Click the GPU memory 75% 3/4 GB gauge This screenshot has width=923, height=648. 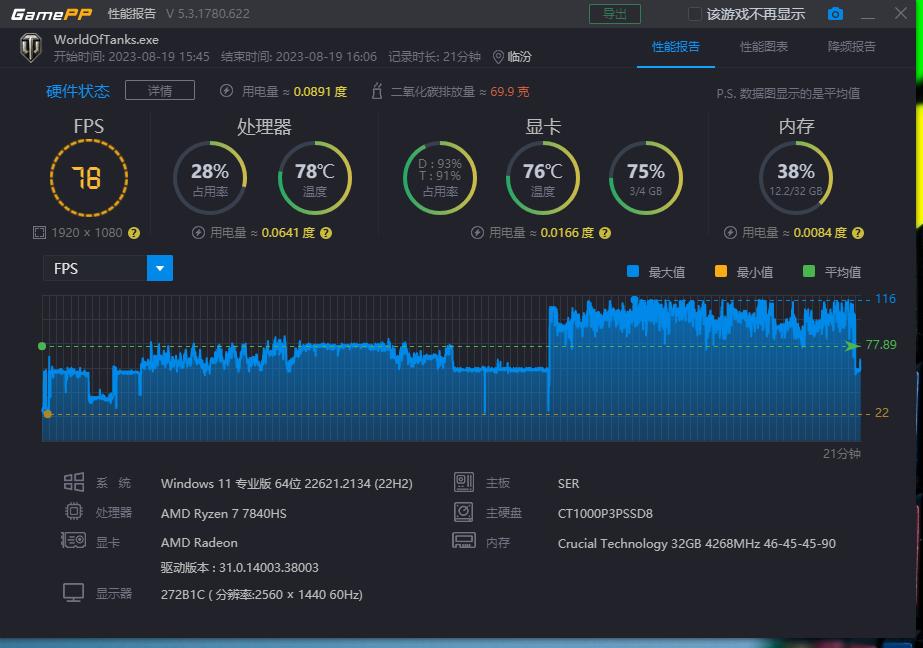pos(646,178)
